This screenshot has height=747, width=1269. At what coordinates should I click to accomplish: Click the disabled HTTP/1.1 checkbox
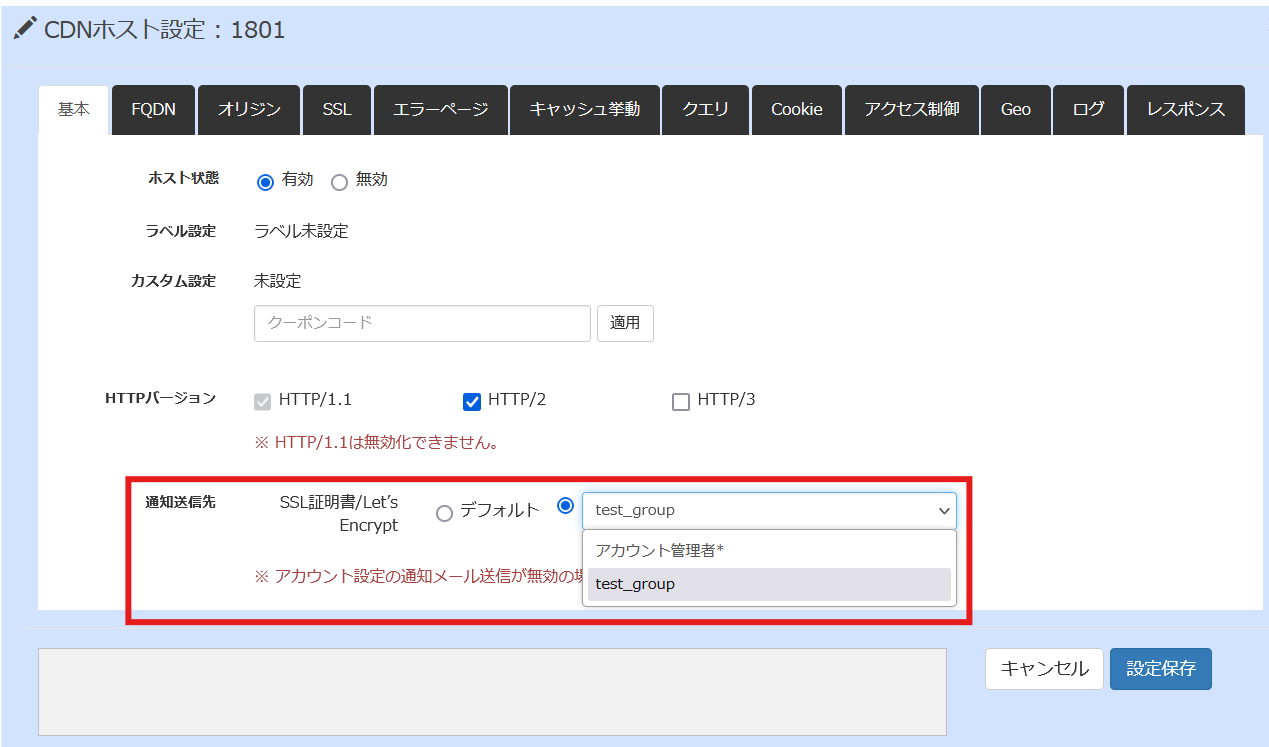click(x=263, y=402)
